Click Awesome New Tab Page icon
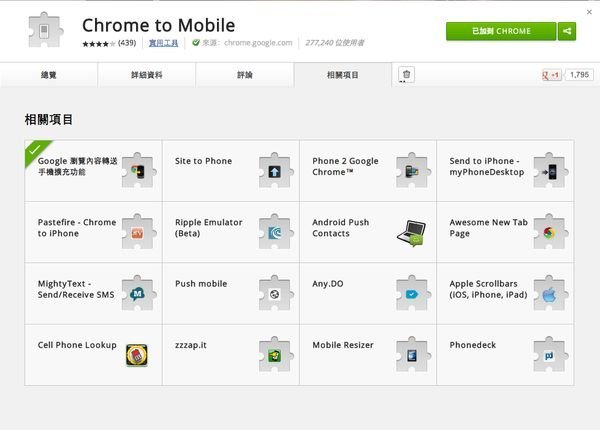 coord(549,232)
